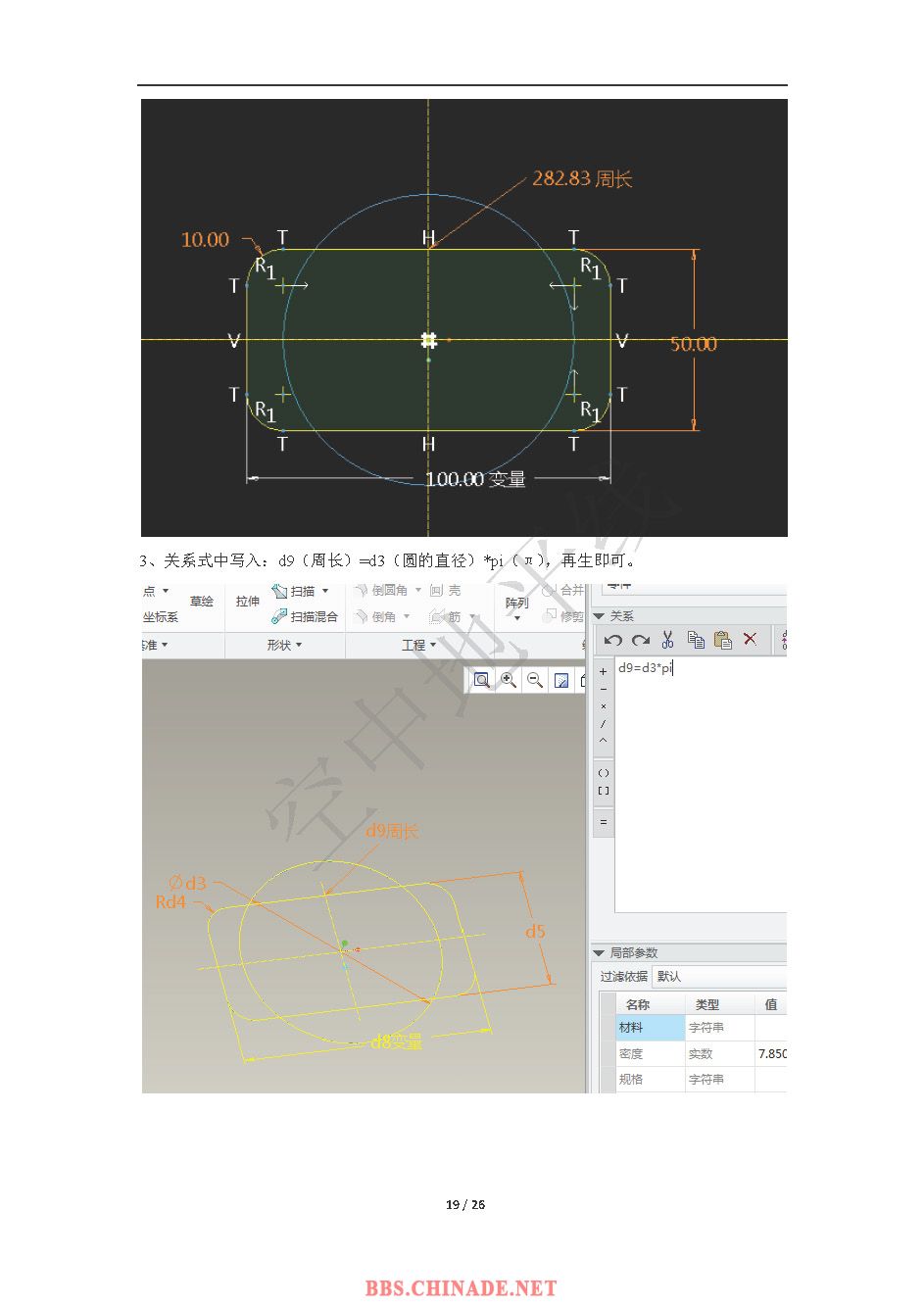This screenshot has width=924, height=1307.
Task: Click the Repaint view icon
Action: (x=561, y=680)
